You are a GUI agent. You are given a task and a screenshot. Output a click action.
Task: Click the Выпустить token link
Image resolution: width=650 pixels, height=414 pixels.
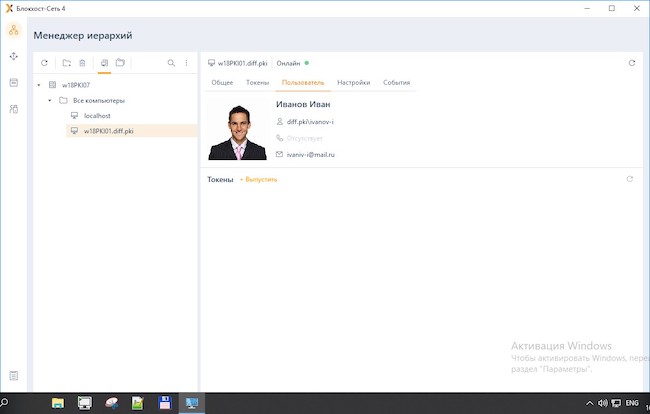click(258, 179)
